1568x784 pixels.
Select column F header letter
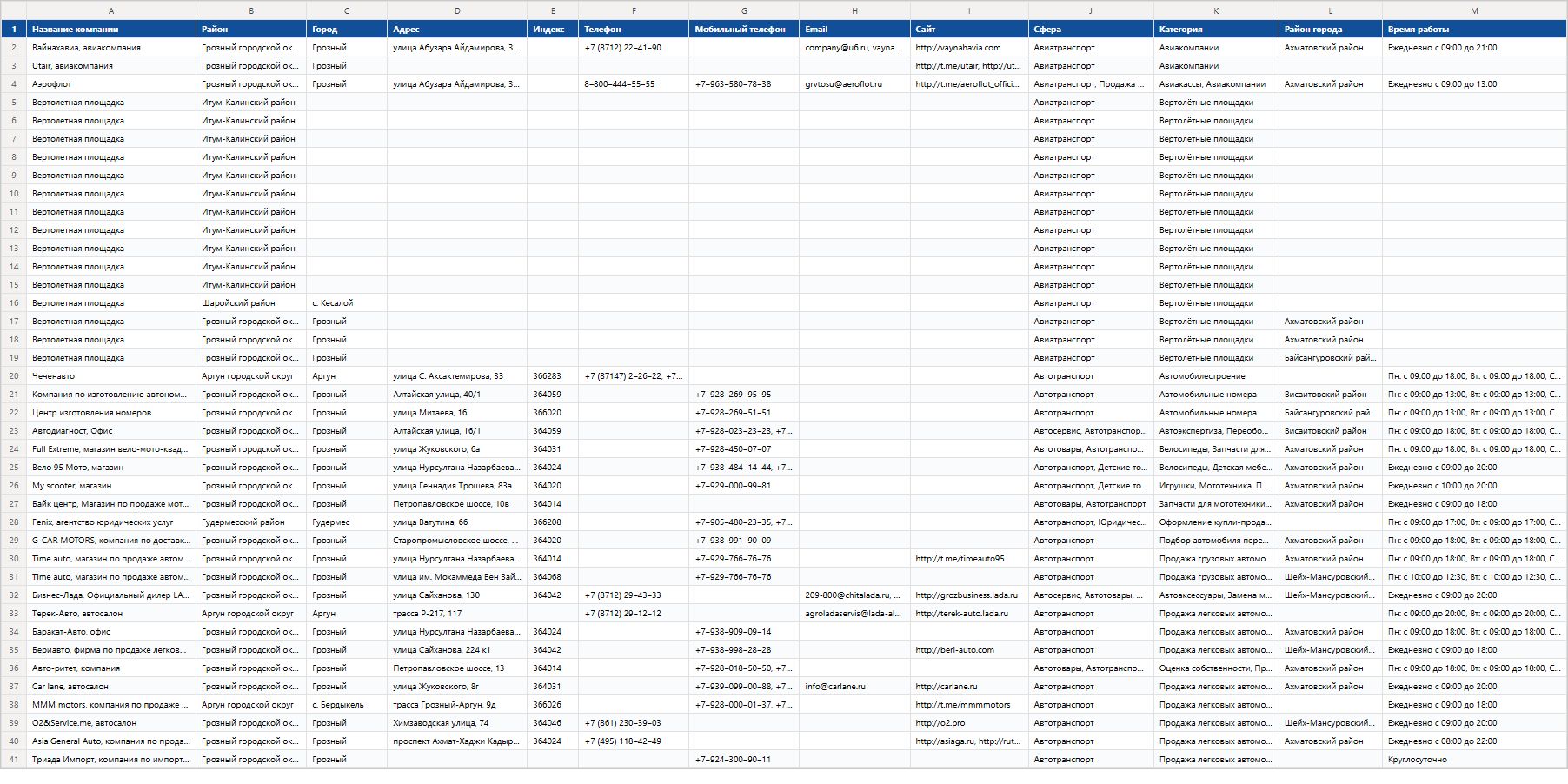[634, 10]
